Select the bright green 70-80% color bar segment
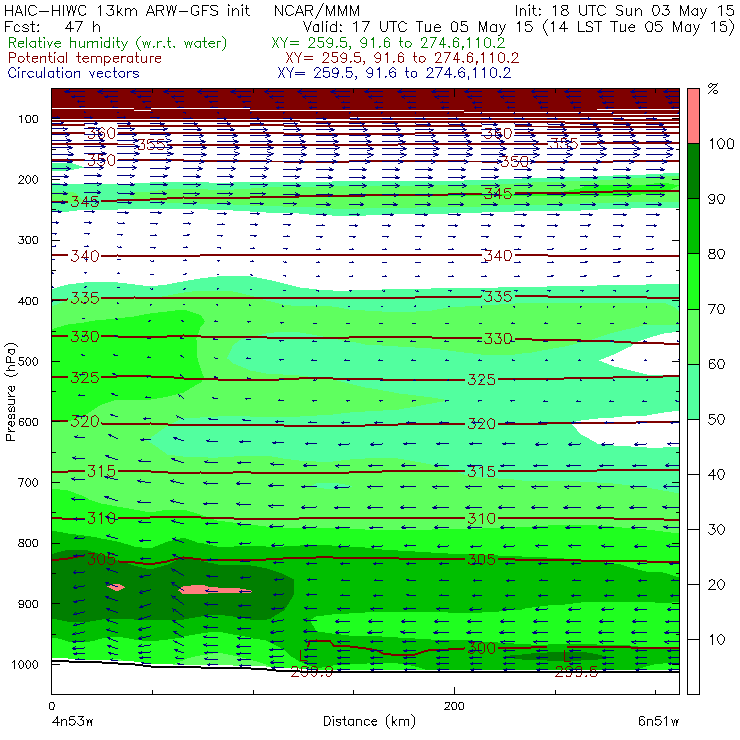This screenshot has height=740, width=740. coord(693,281)
